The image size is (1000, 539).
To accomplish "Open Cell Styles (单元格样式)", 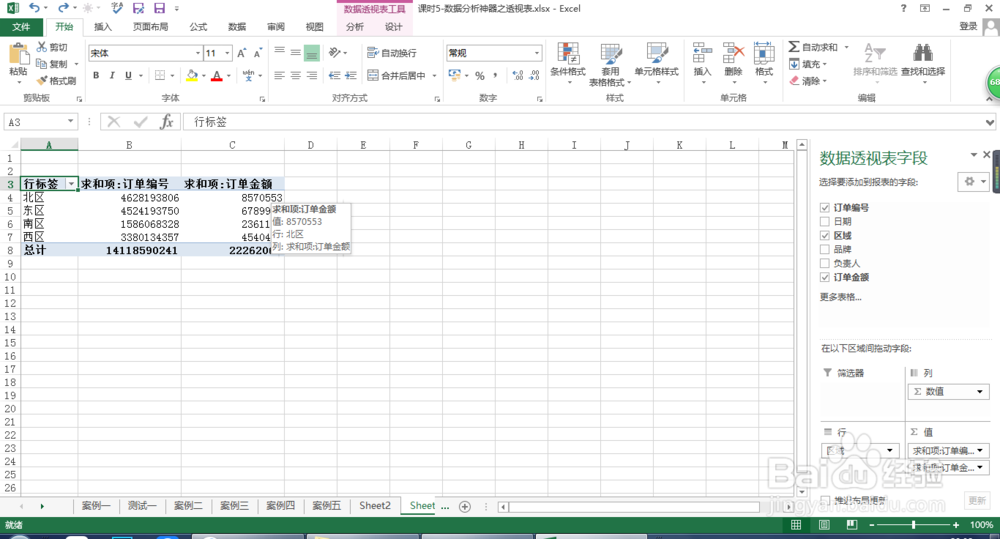I will click(x=656, y=63).
